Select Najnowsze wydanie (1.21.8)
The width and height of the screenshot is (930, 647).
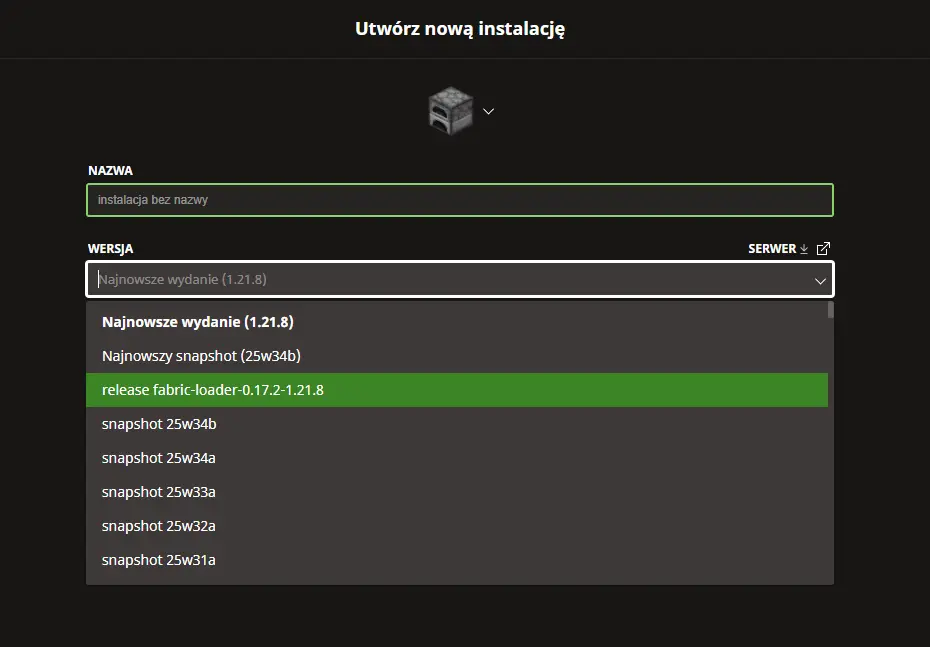coord(457,322)
